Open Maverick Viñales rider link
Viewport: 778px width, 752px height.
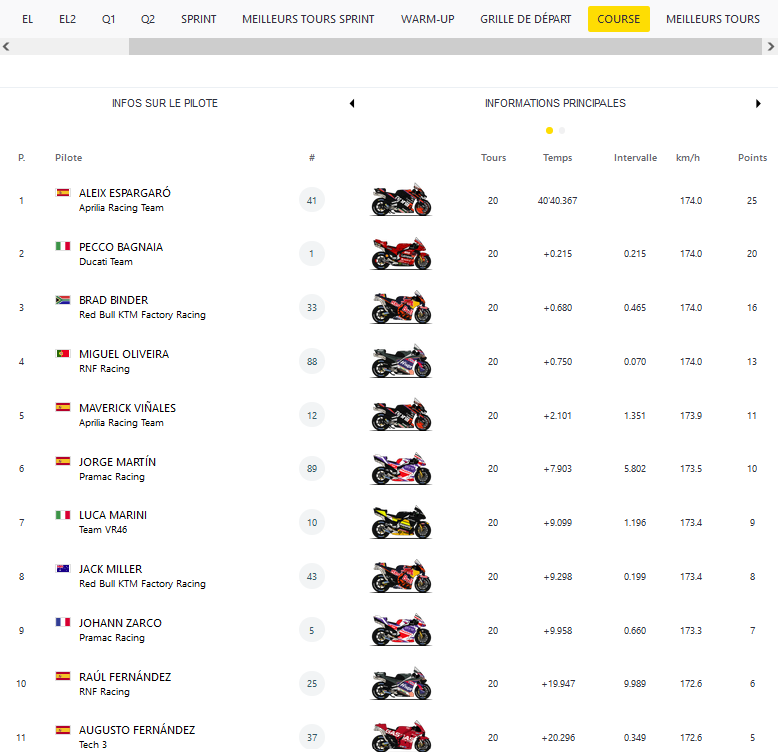pyautogui.click(x=127, y=408)
